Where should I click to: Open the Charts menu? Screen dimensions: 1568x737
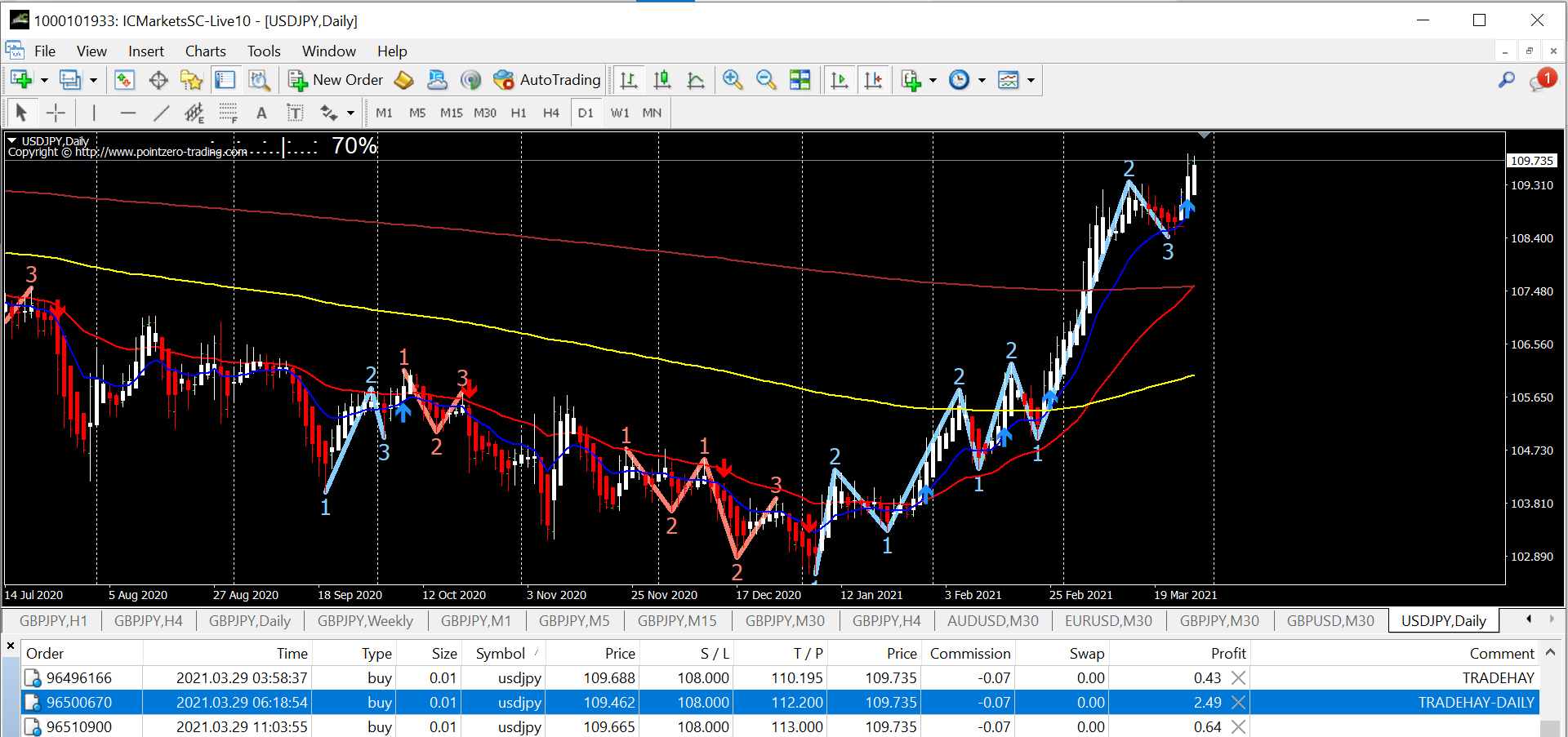(205, 51)
